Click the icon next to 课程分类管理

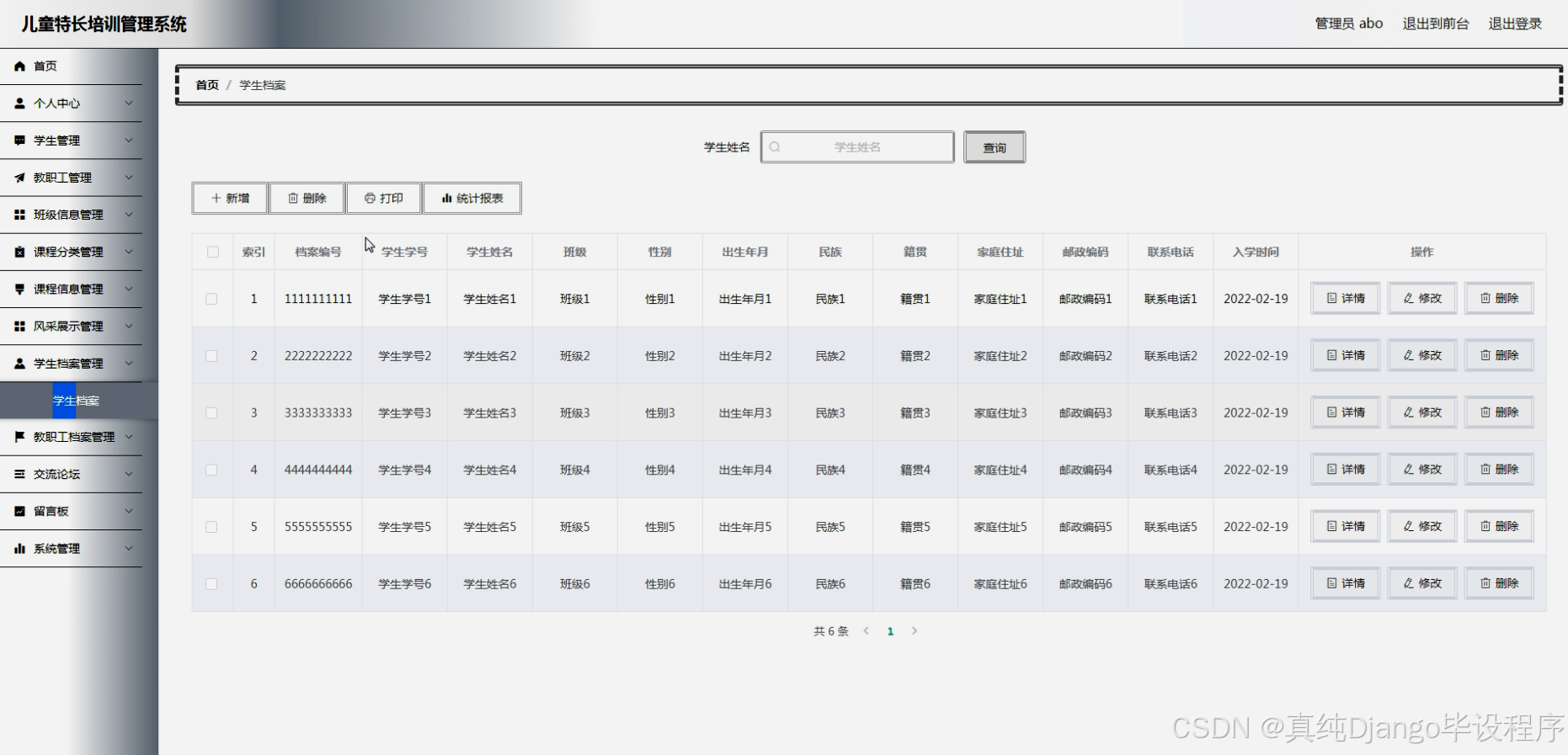click(x=19, y=252)
